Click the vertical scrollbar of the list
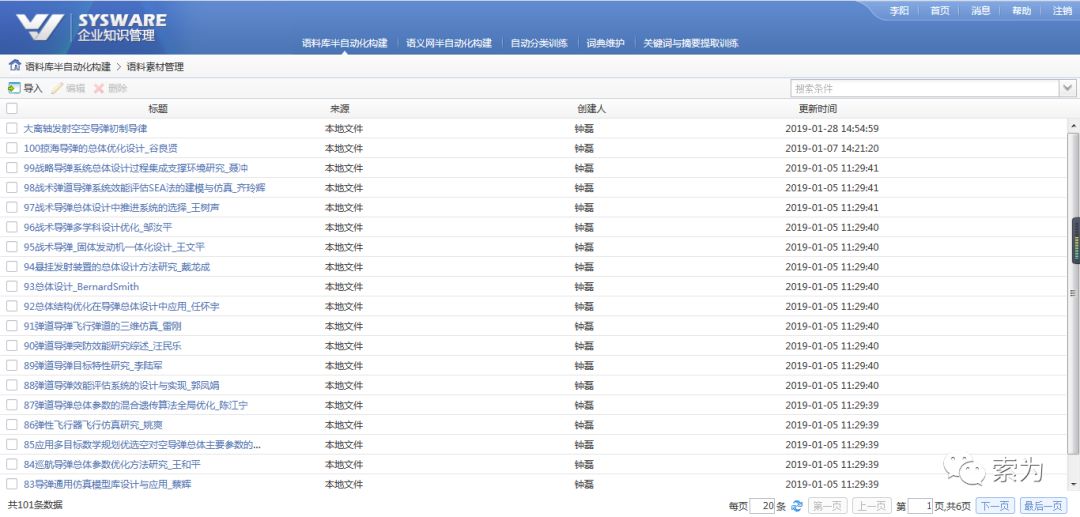The height and width of the screenshot is (517, 1080). tap(1072, 293)
